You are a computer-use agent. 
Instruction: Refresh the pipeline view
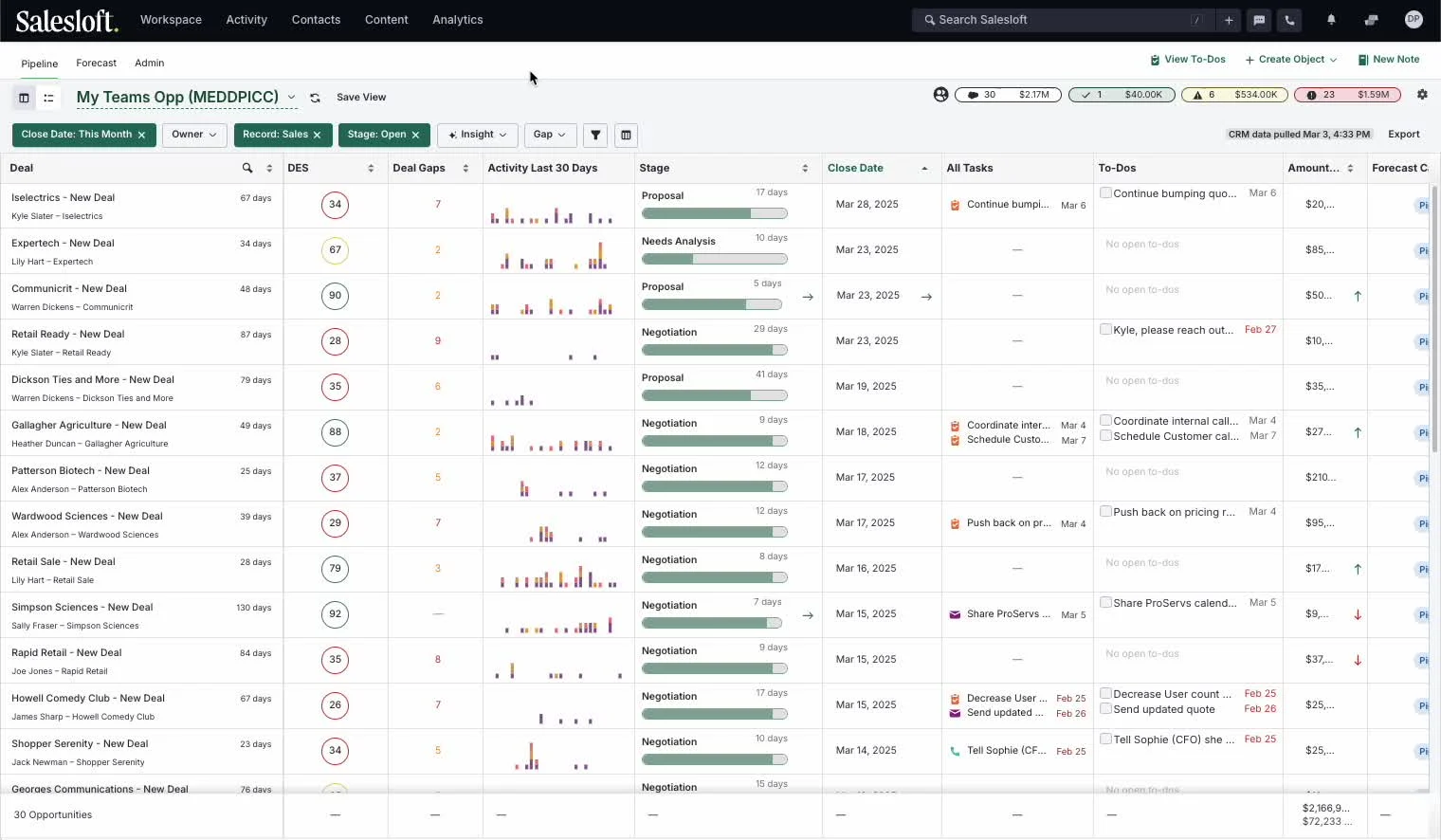315,98
